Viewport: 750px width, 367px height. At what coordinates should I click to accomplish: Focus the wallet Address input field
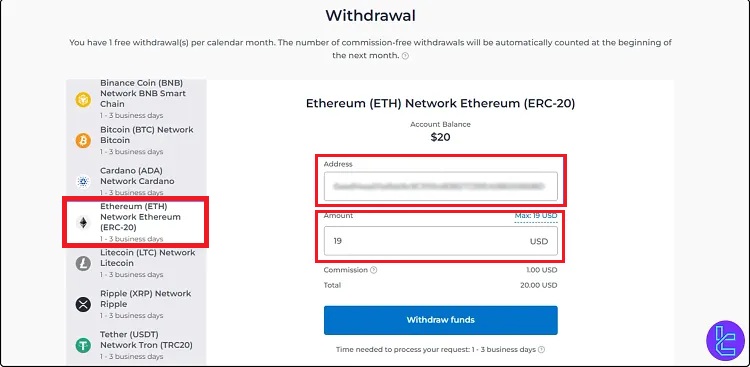[441, 186]
